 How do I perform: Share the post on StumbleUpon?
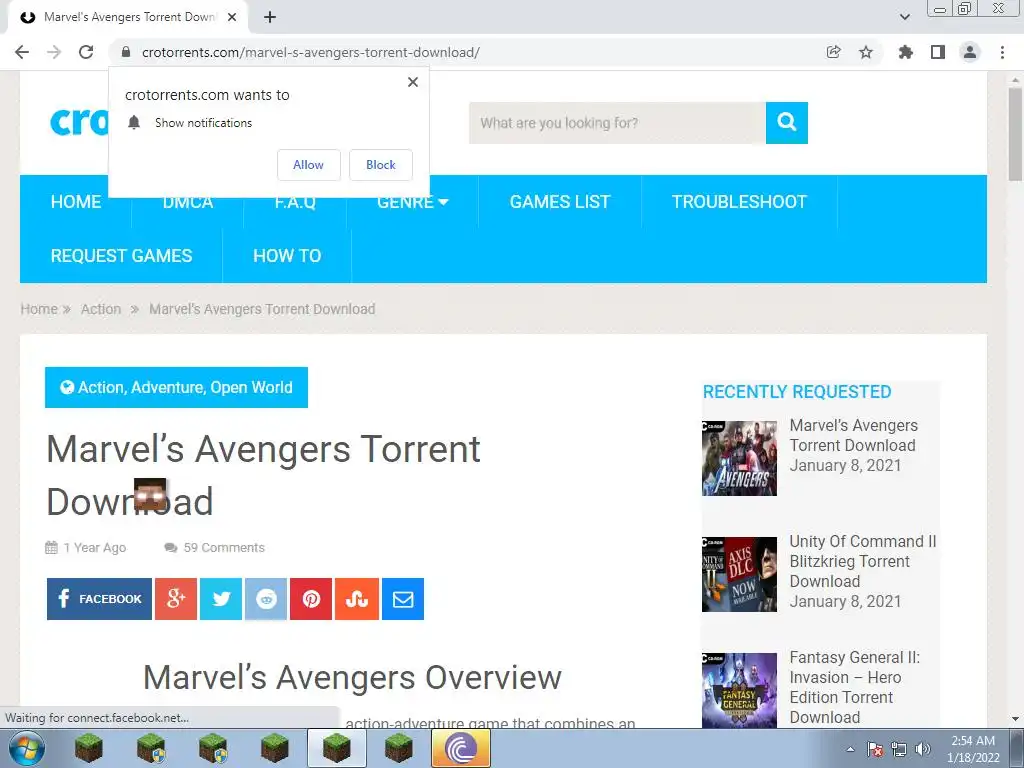point(357,599)
